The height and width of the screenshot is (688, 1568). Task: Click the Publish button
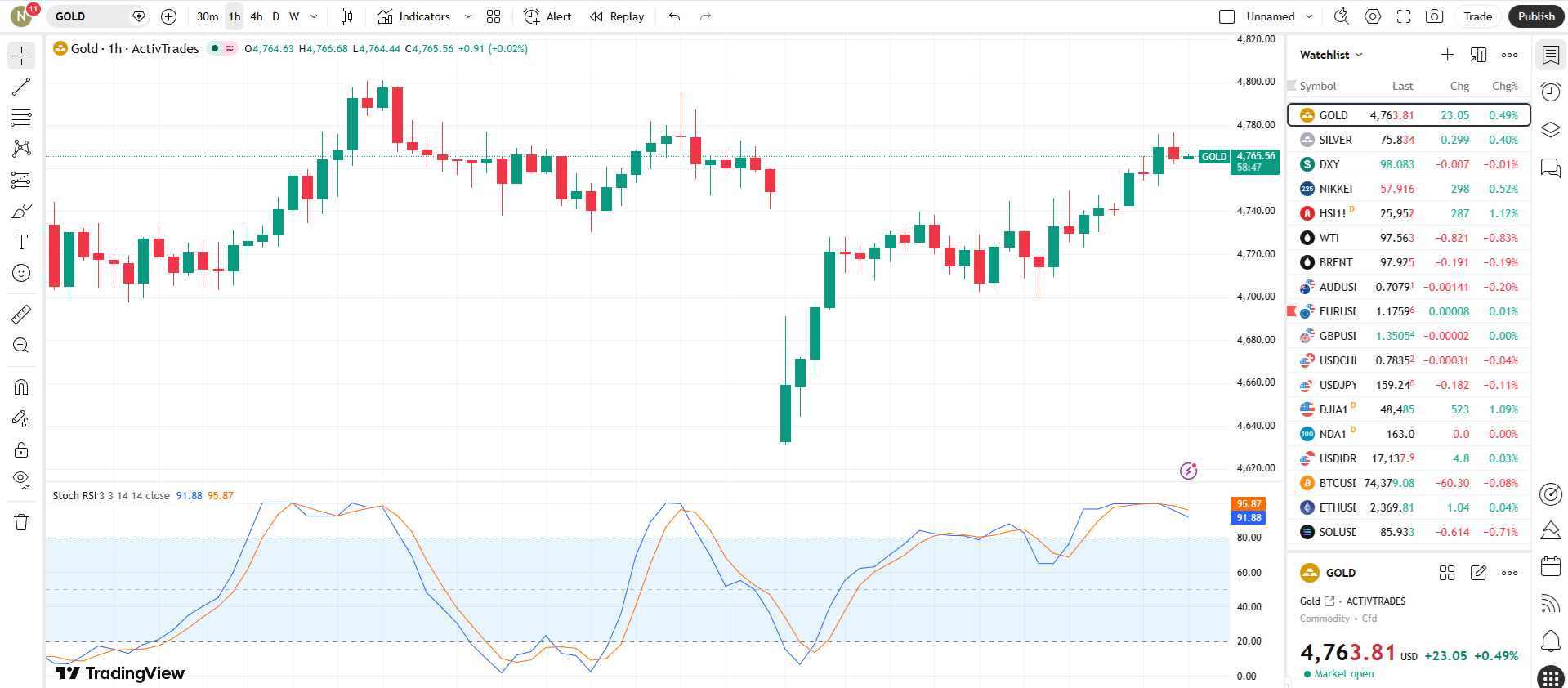pos(1536,16)
